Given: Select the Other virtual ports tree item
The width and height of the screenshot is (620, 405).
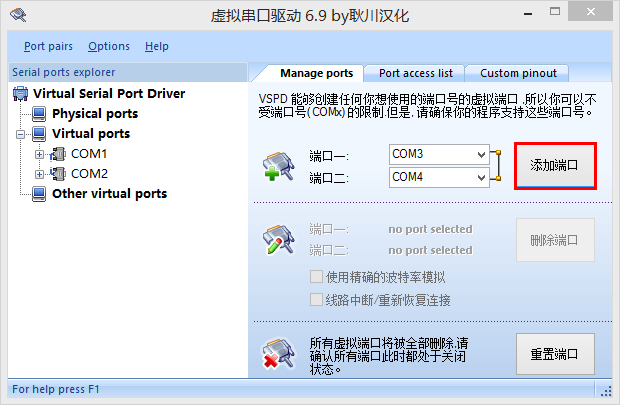Looking at the screenshot, I should [x=110, y=194].
